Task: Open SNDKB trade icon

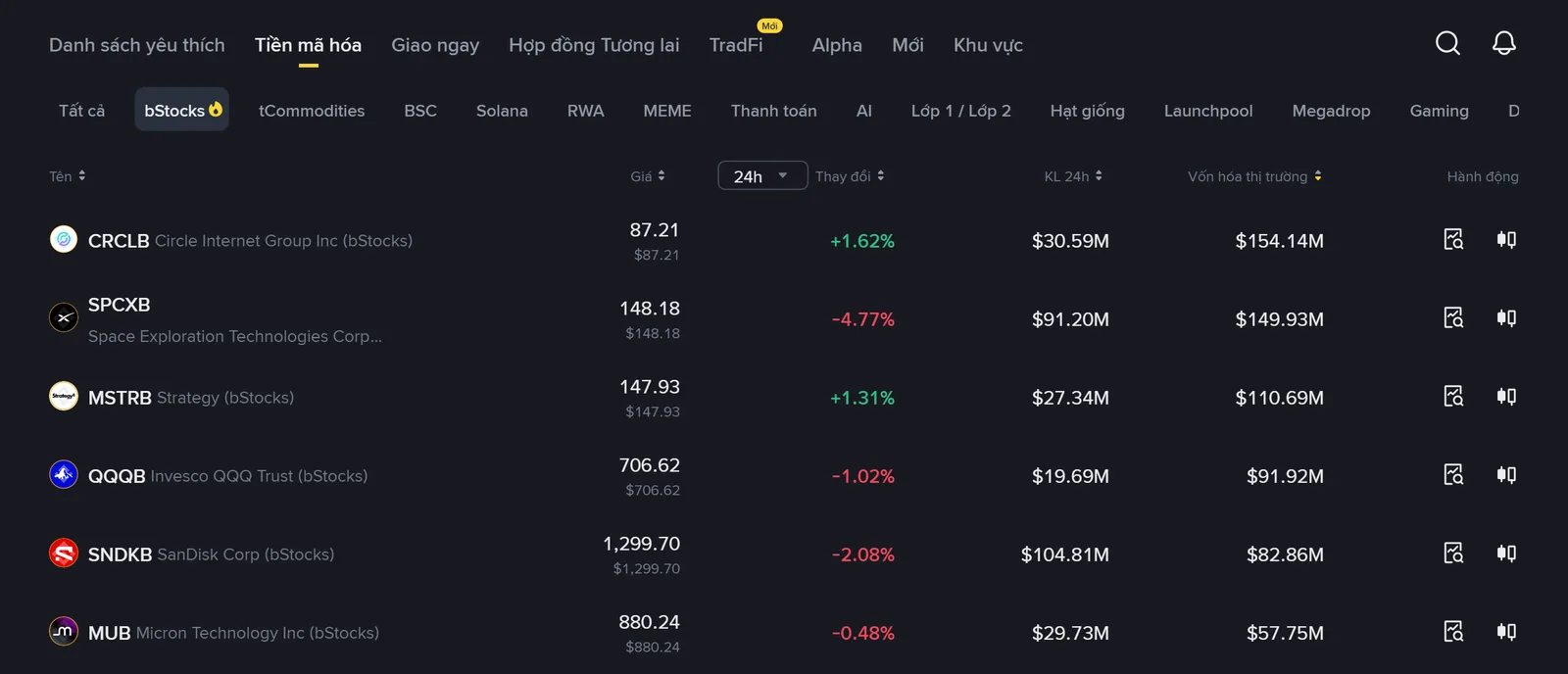Action: click(1506, 554)
